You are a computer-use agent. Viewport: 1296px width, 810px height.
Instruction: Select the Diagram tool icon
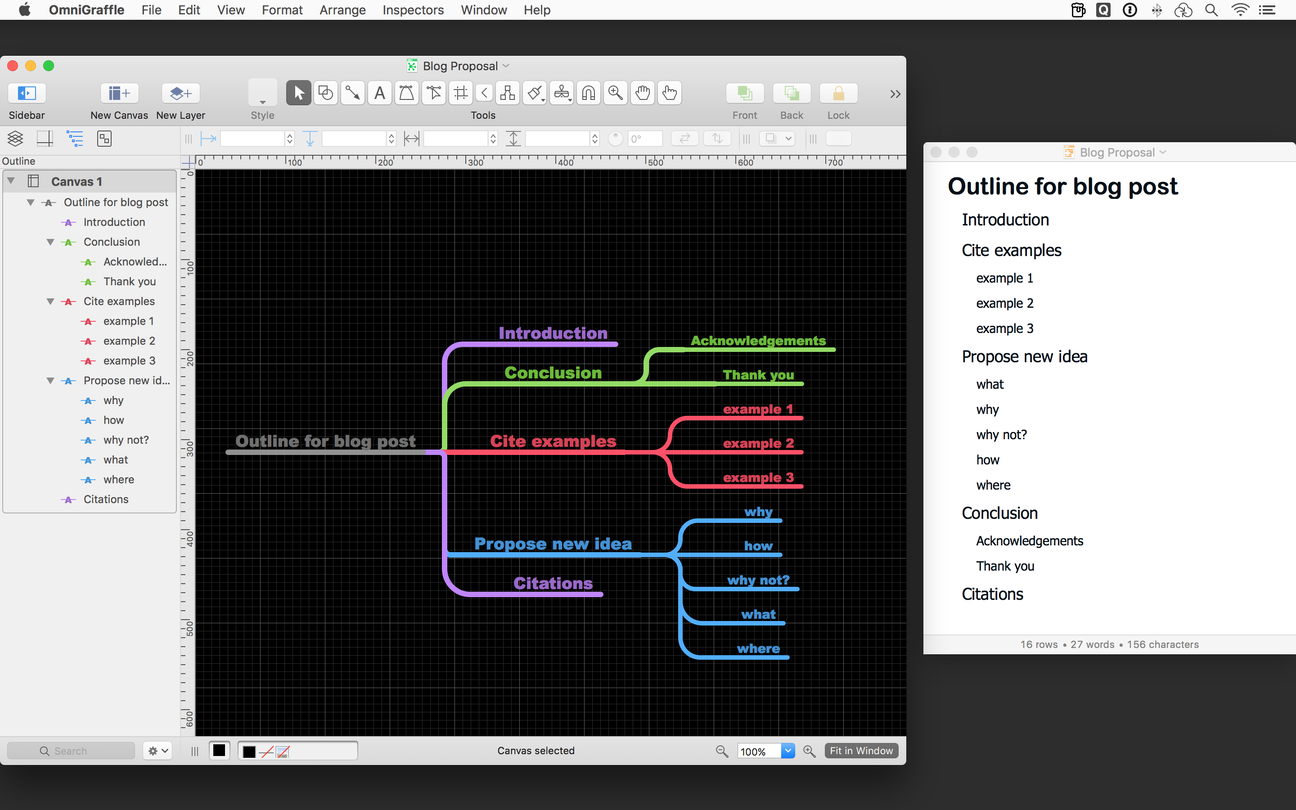click(508, 93)
